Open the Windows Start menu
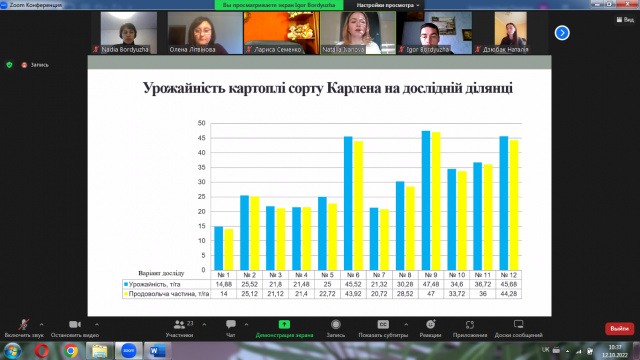 [x=12, y=351]
